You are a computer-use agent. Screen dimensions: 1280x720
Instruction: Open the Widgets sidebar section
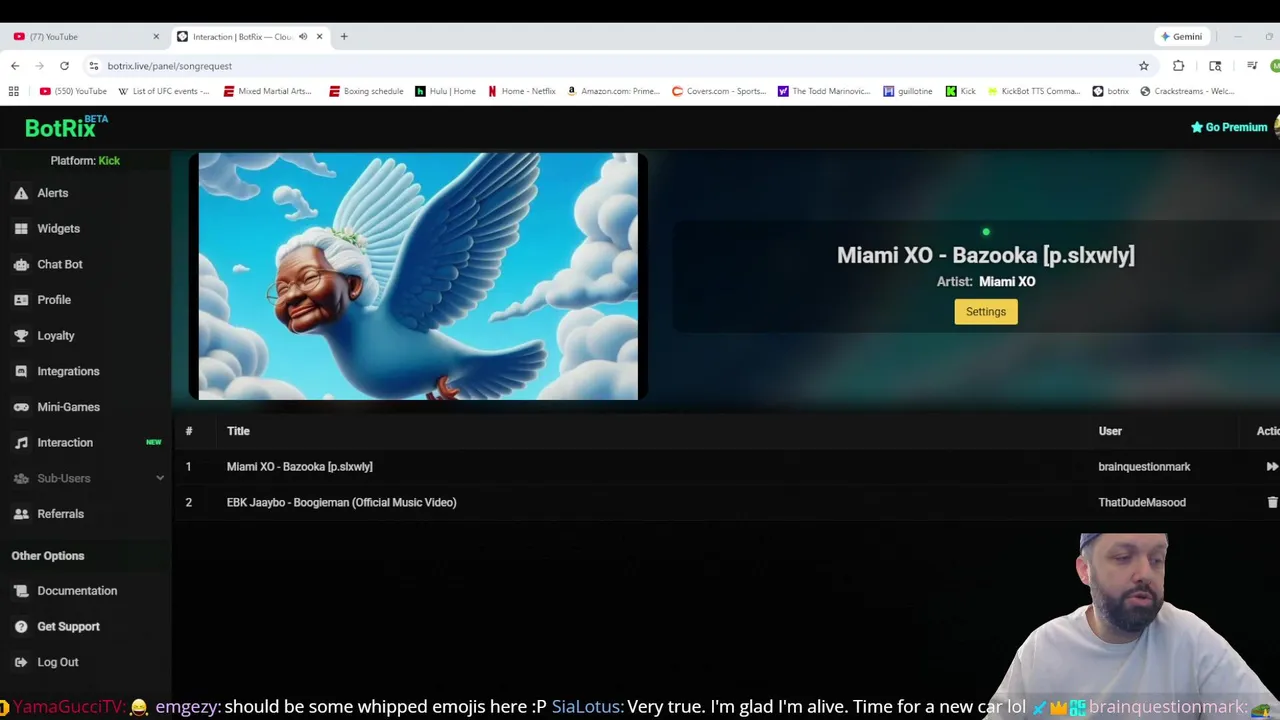pyautogui.click(x=58, y=229)
